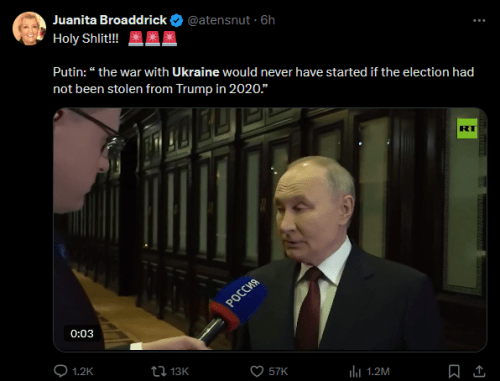
Task: Click the 0:03 video duration label
Action: [x=82, y=333]
